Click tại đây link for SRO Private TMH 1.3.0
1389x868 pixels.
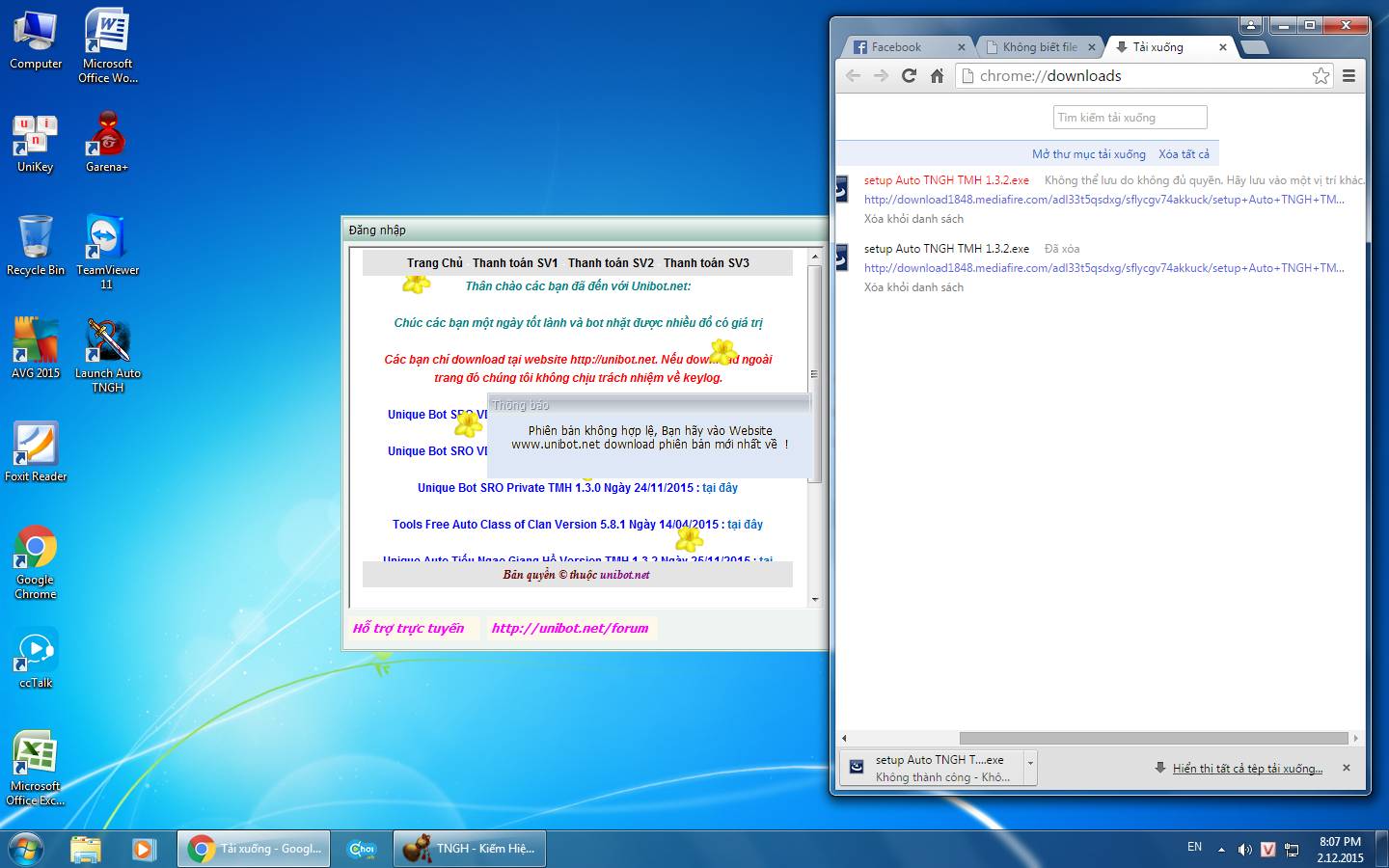pyautogui.click(x=720, y=488)
